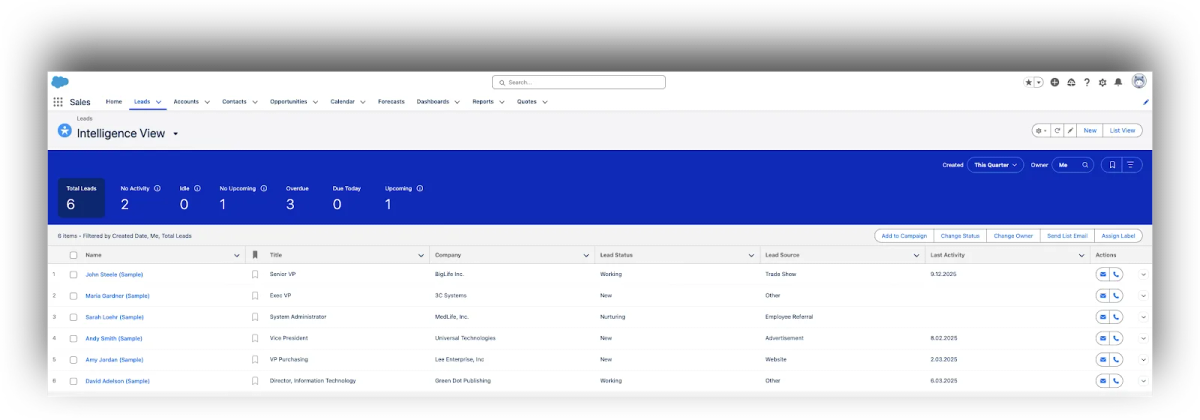Select the Overdue metric tile
The image size is (1200, 420).
297,199
